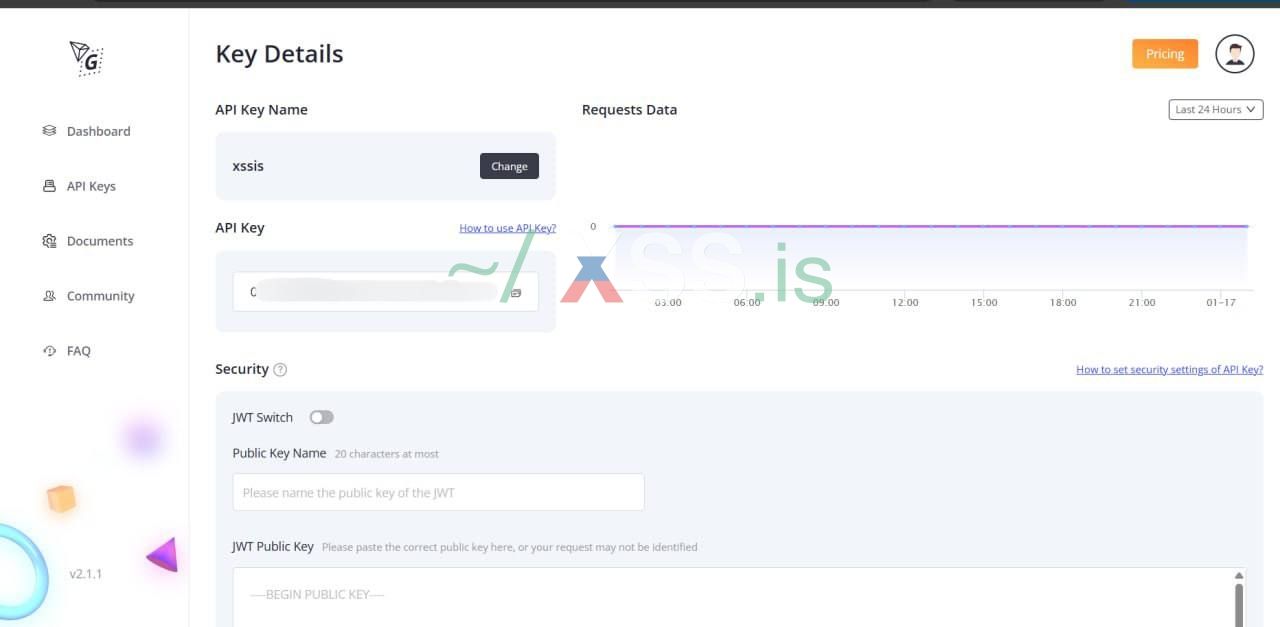This screenshot has height=627, width=1280.
Task: Focus the Public Key Name input field
Action: tap(438, 492)
